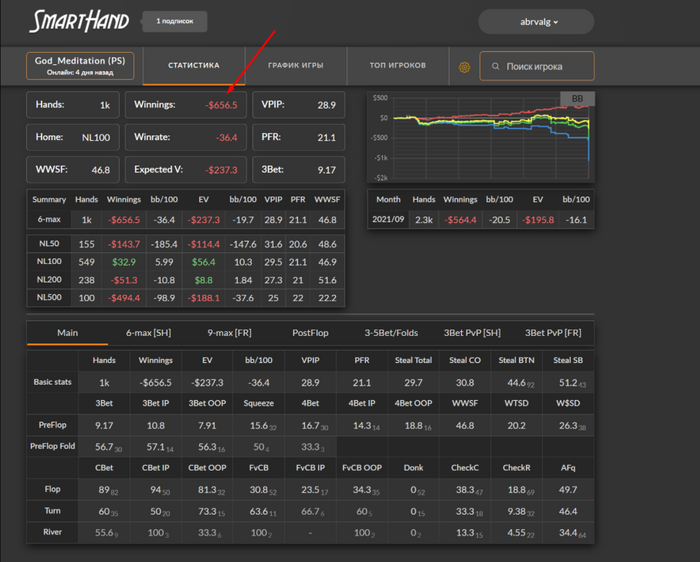The image size is (700, 562).
Task: Click the -$494.4 NL500 winnings cell
Action: [x=124, y=298]
